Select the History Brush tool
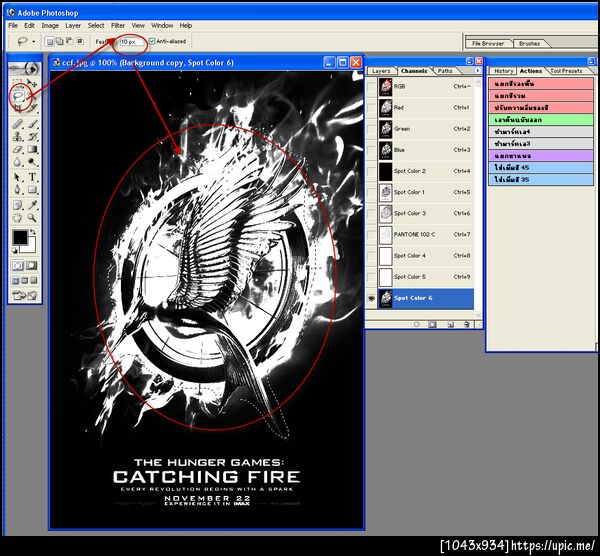600x556 pixels. coord(32,136)
